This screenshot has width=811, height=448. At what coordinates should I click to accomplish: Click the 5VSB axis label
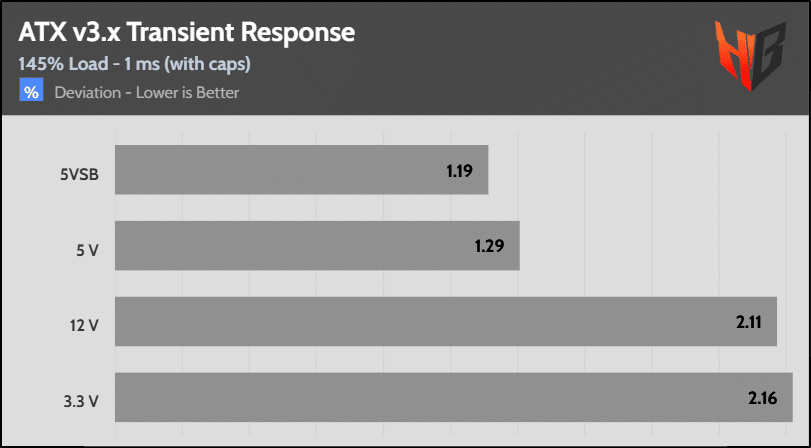(80, 174)
